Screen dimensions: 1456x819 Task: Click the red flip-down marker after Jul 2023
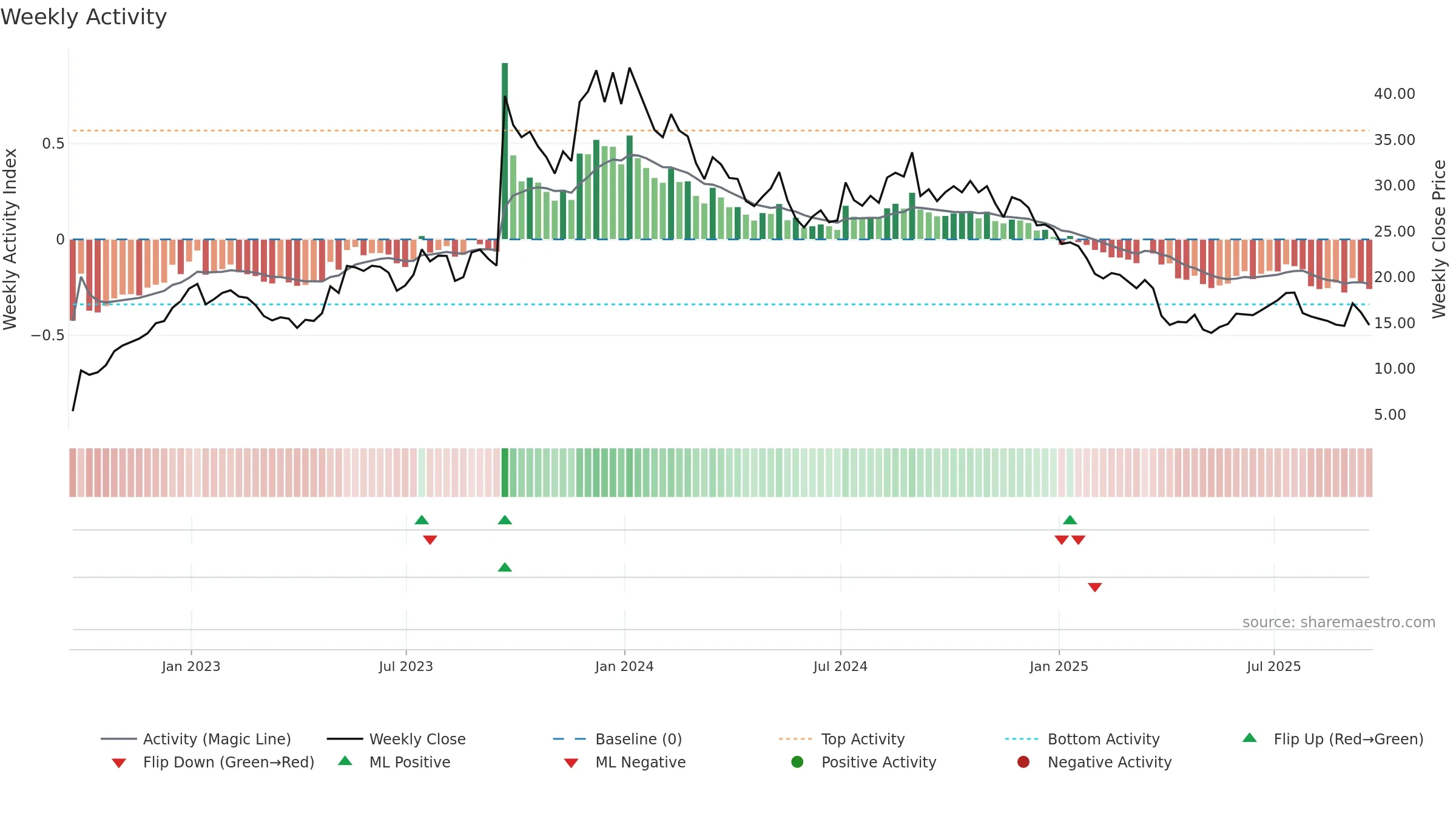click(x=430, y=539)
